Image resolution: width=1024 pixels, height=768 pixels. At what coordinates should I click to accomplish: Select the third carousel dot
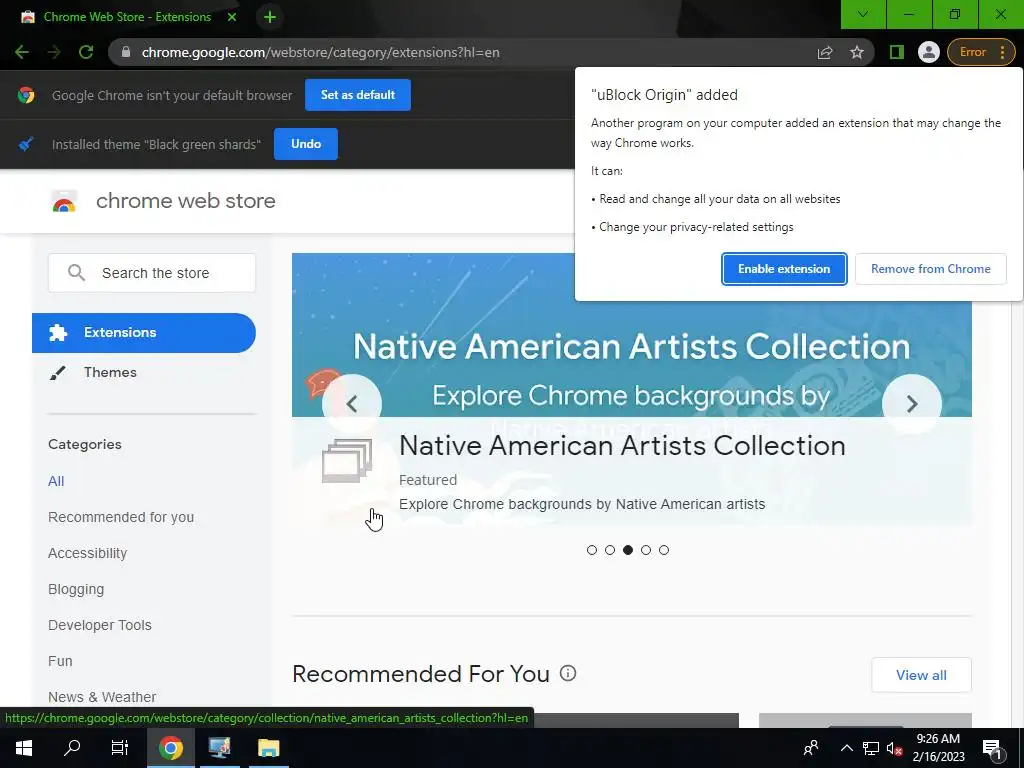628,550
